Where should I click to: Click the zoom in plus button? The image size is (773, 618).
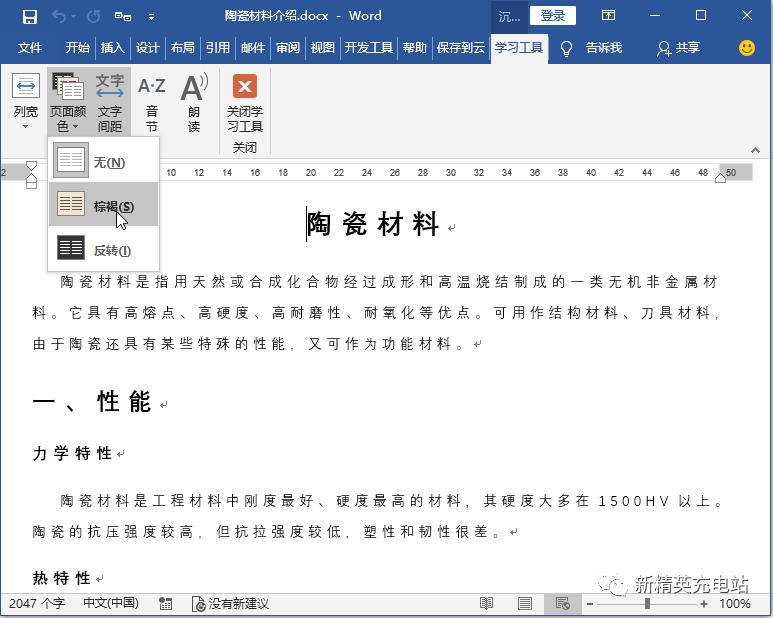coord(704,604)
